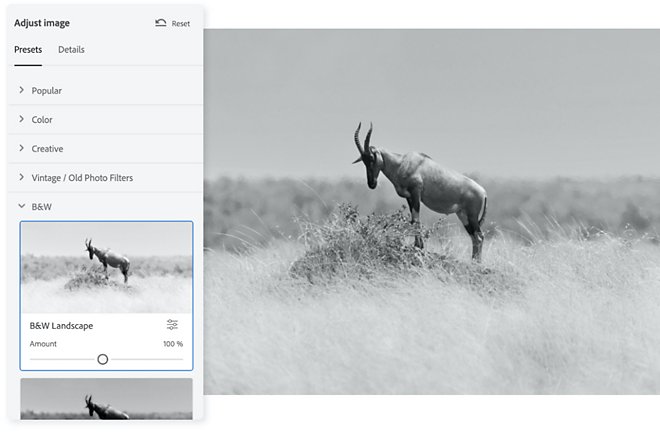Expand Vintage / Old Photo Filters group
The height and width of the screenshot is (432, 660).
105,178
